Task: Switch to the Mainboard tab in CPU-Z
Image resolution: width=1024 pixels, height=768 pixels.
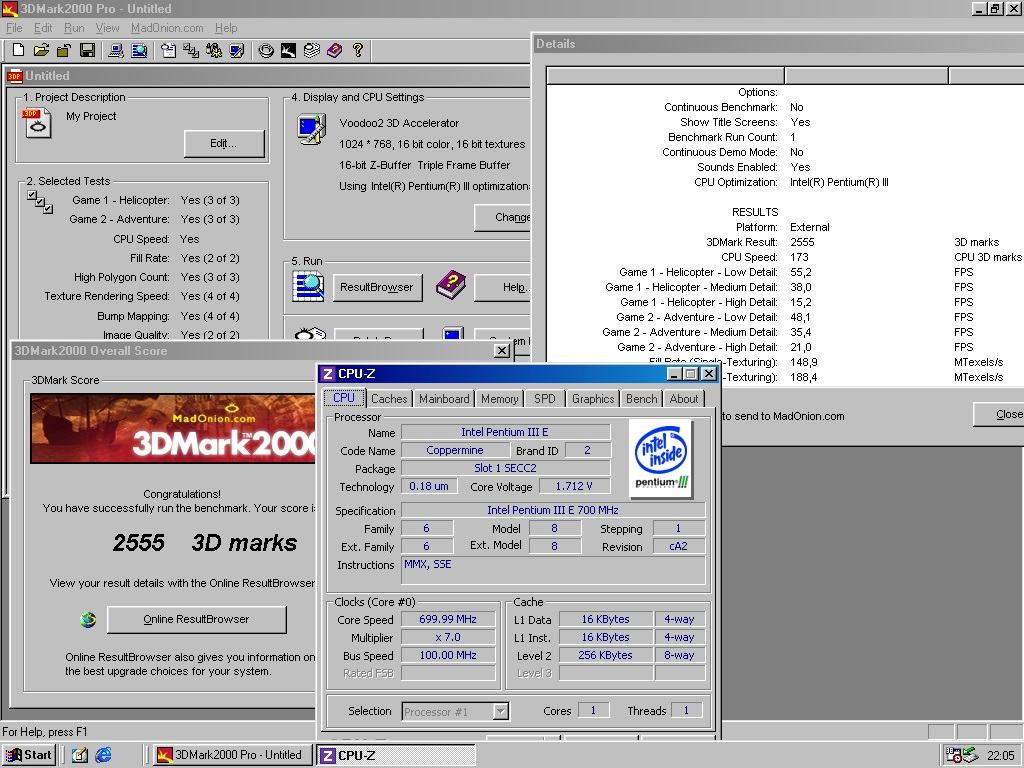Action: coord(444,399)
